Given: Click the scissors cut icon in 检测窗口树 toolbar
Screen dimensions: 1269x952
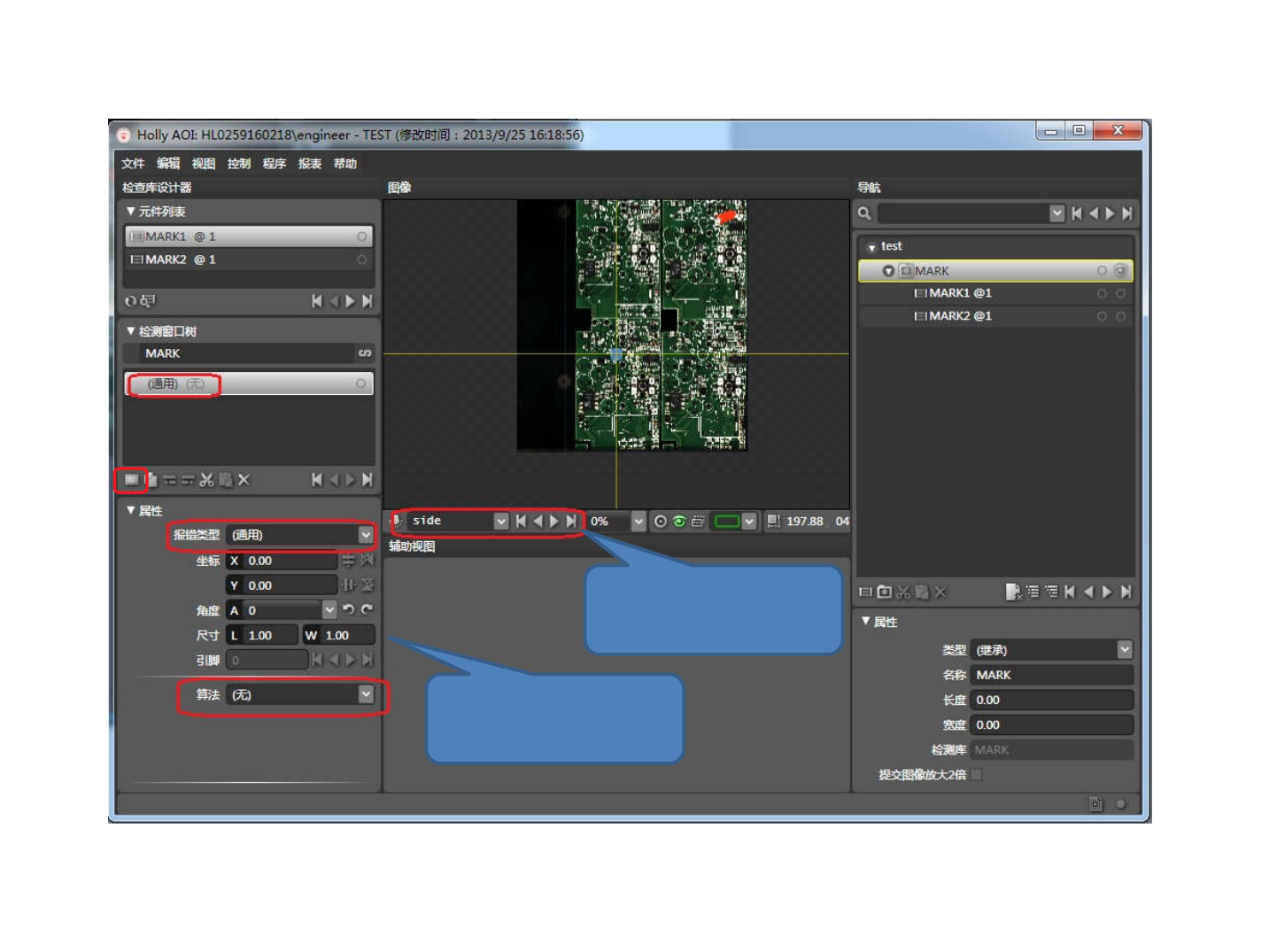Looking at the screenshot, I should click(206, 480).
